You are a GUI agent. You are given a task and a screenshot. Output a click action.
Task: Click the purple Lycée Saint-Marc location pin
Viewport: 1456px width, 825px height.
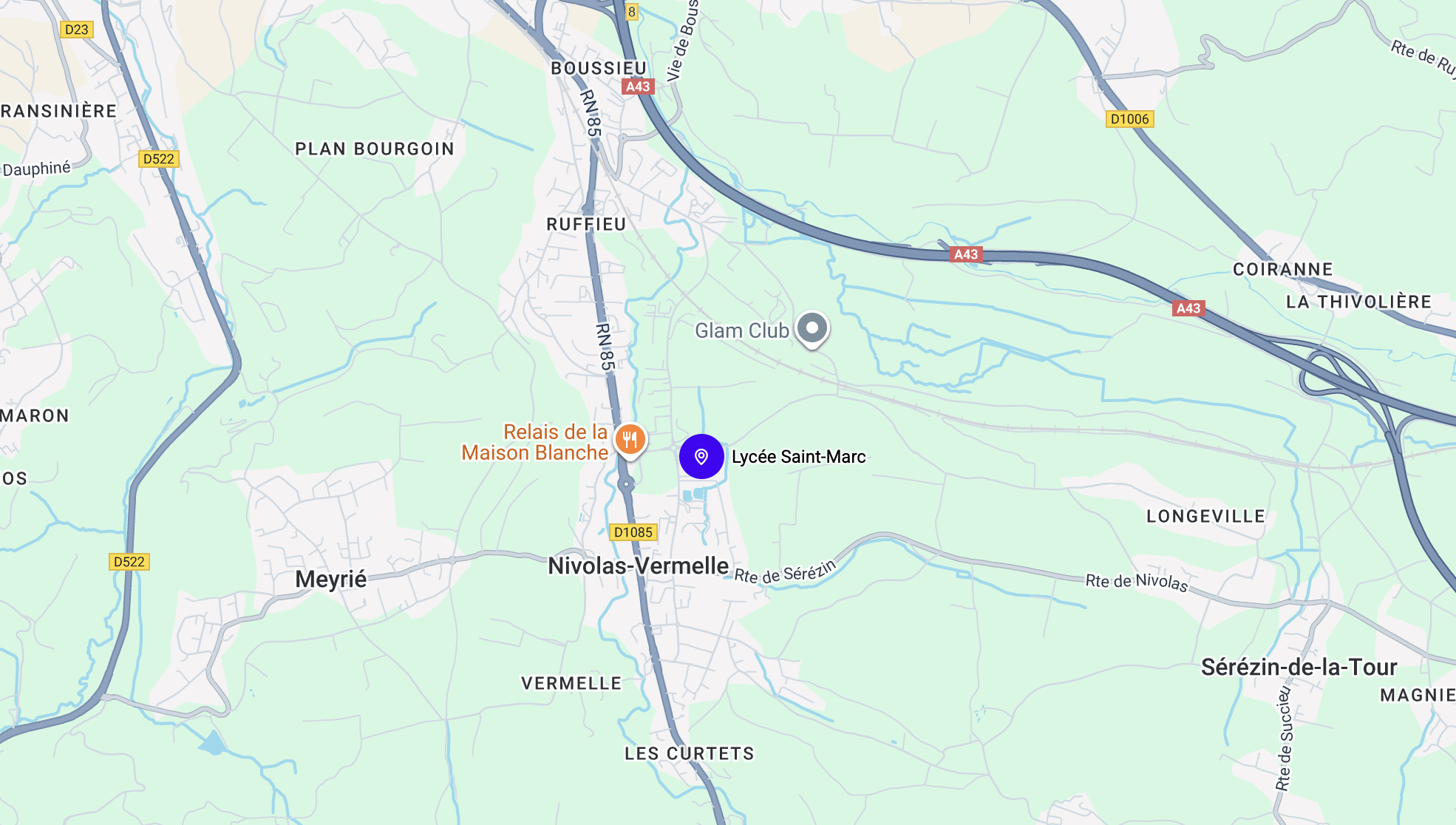(701, 457)
